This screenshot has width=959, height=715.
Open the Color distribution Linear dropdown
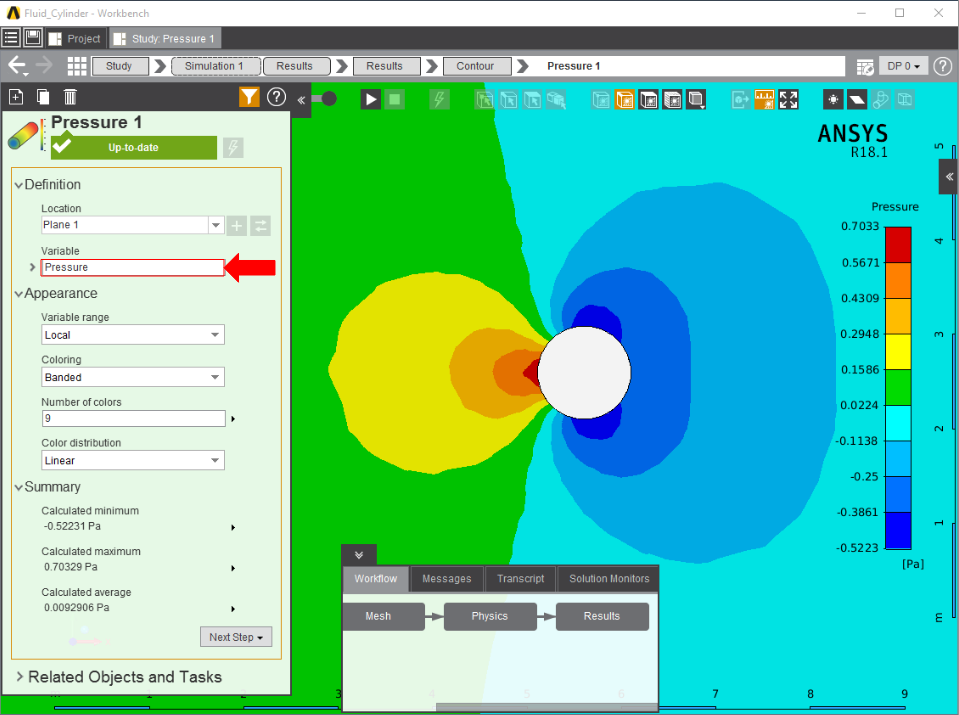(x=215, y=460)
